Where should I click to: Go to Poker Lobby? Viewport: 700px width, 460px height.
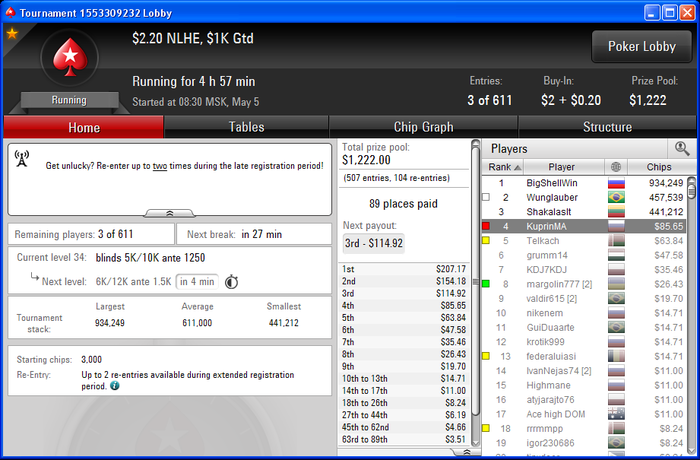pos(642,46)
